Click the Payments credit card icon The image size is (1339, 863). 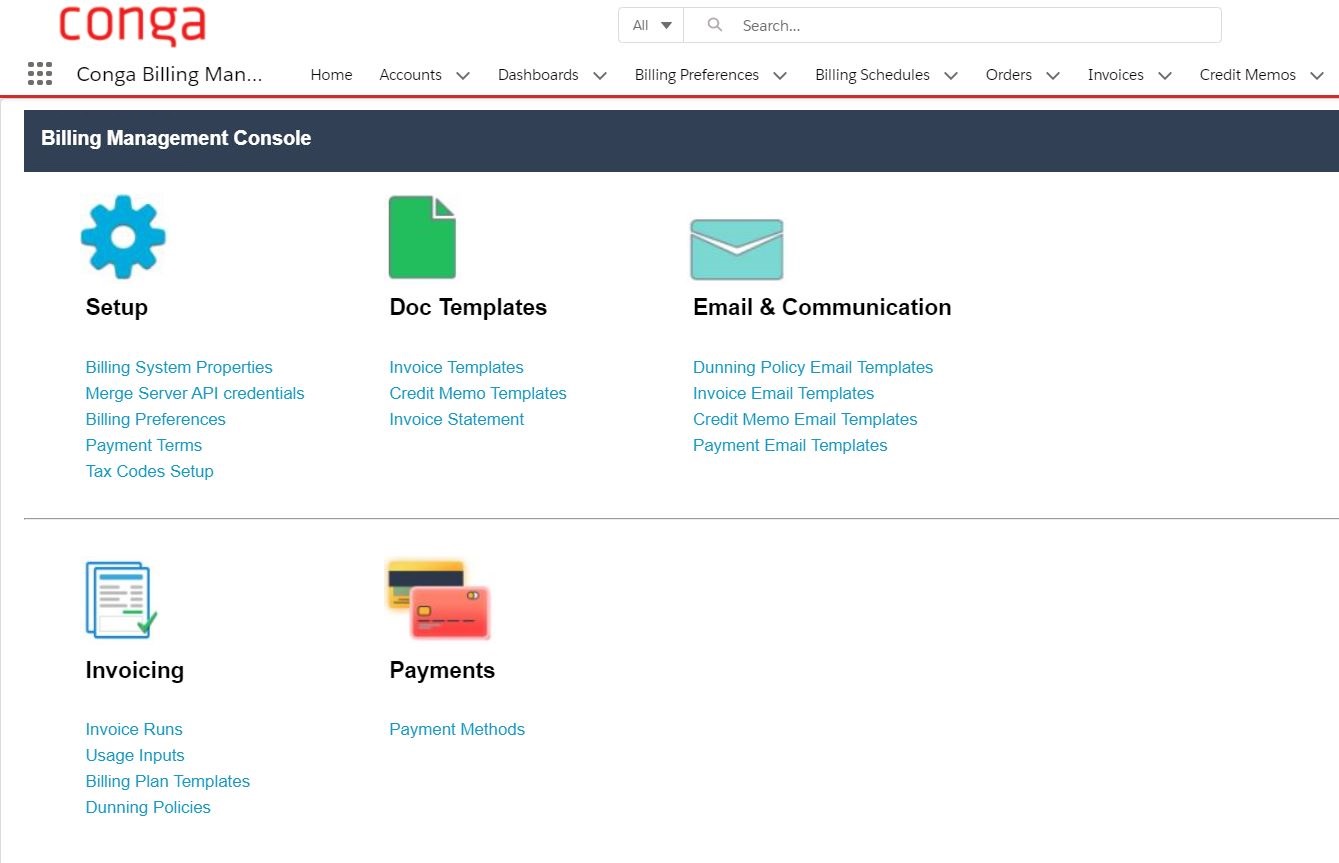click(x=438, y=599)
